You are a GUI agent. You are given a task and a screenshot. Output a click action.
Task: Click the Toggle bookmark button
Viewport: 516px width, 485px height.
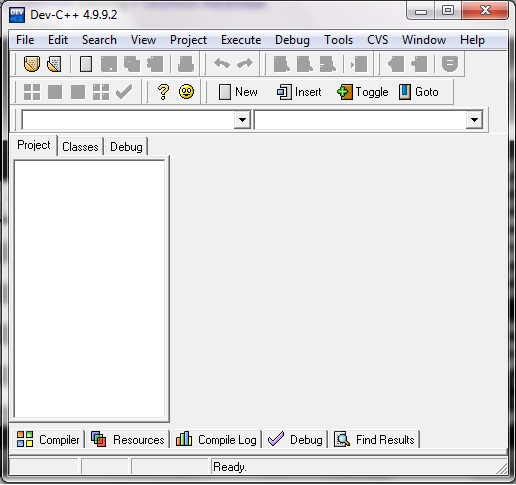(x=363, y=92)
